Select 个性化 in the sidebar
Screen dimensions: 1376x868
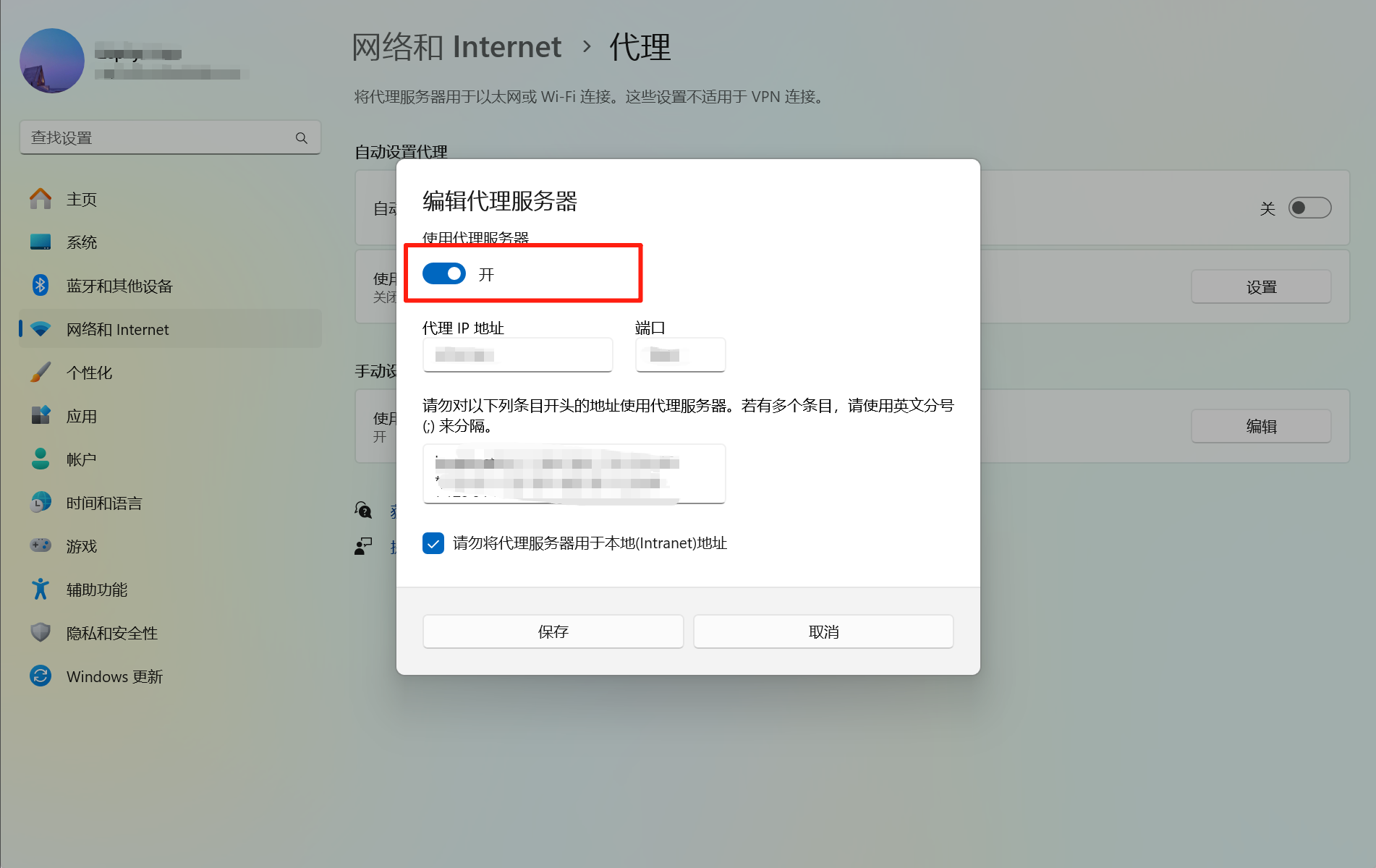[171, 373]
